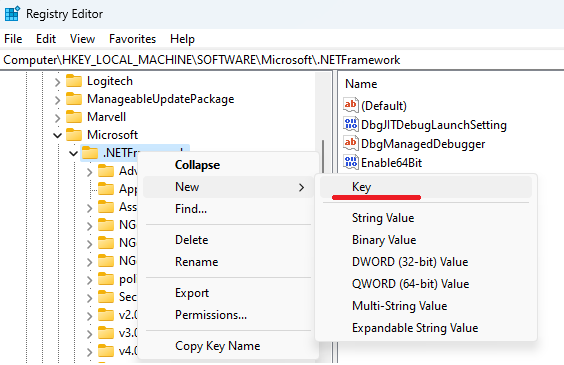
Task: Click the tree pane vertical scrollbar
Action: 323,155
